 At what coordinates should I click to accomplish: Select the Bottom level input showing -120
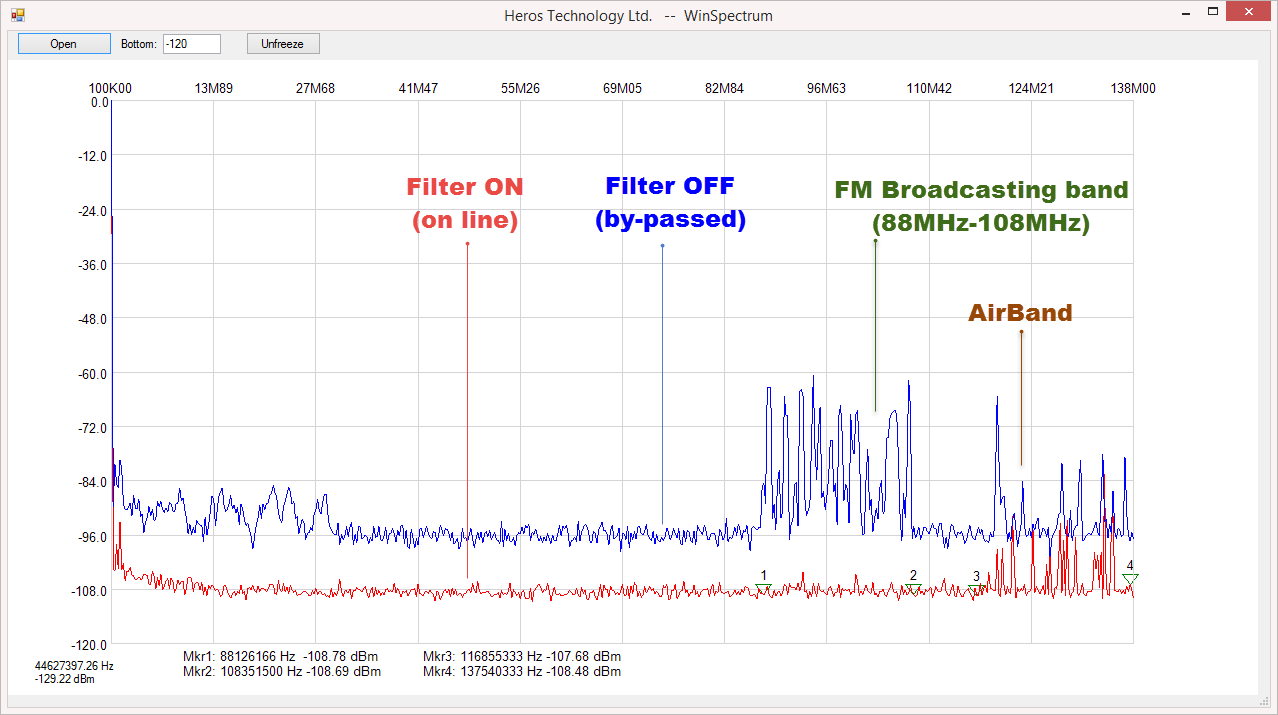pyautogui.click(x=191, y=43)
